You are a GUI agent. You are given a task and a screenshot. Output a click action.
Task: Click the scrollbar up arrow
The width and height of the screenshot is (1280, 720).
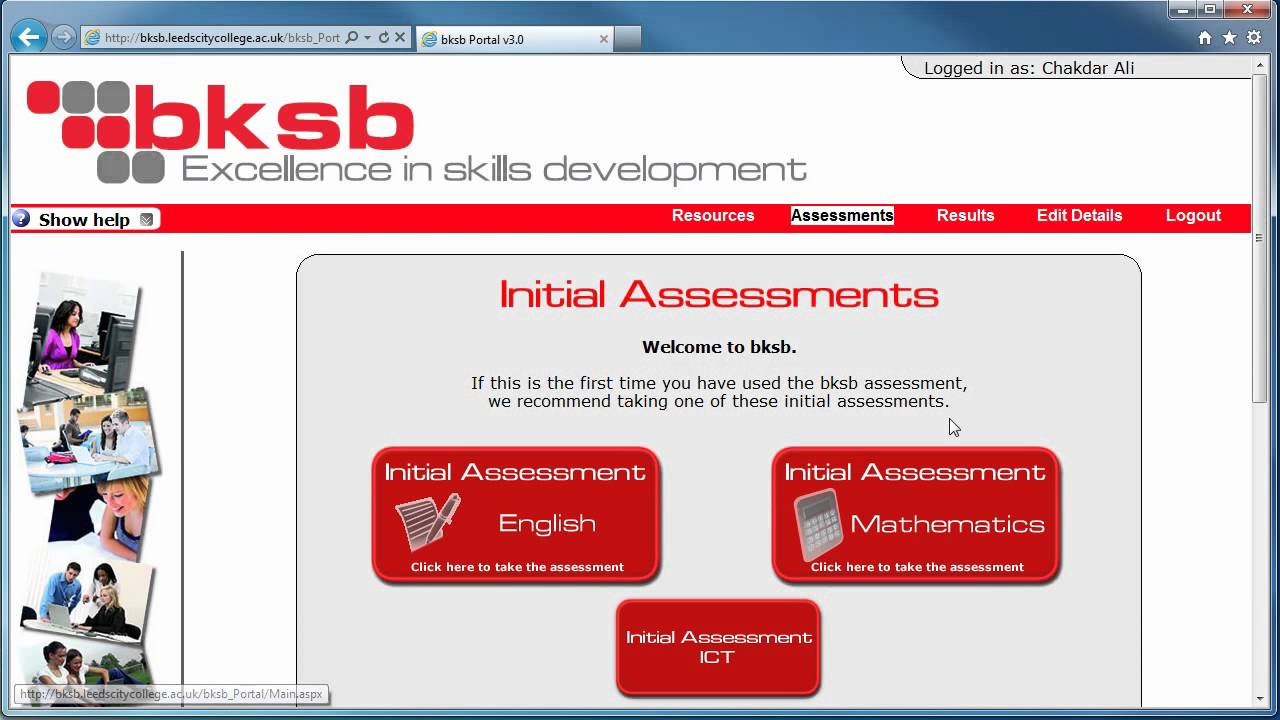(1260, 64)
